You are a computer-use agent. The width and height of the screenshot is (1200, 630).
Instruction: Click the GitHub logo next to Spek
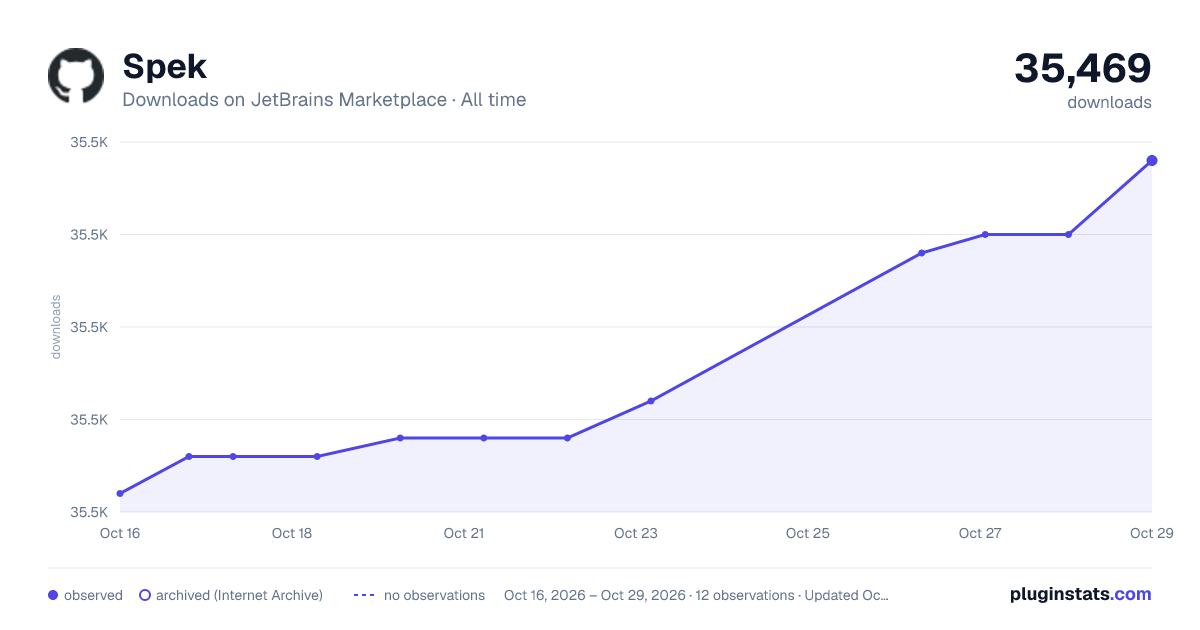pos(76,76)
